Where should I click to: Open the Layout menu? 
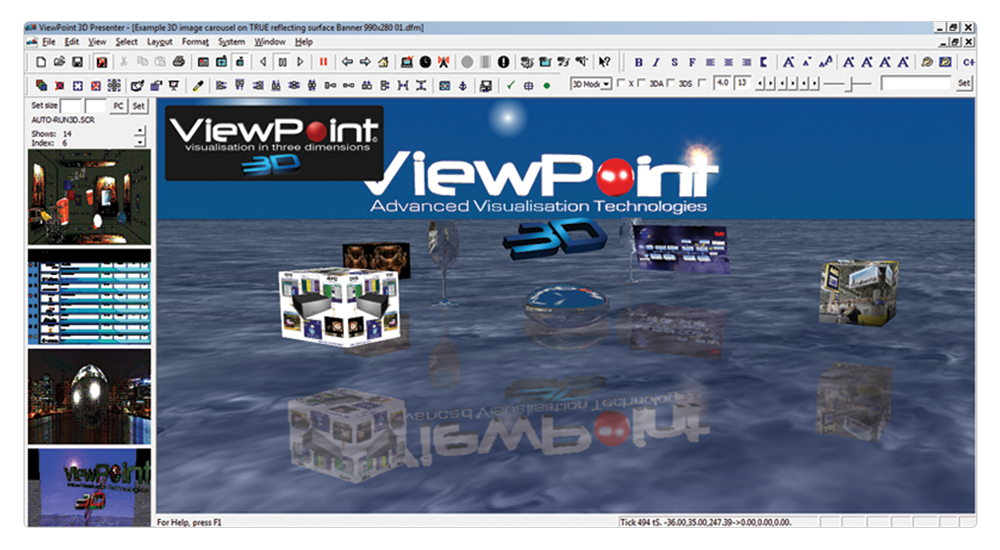(x=159, y=42)
